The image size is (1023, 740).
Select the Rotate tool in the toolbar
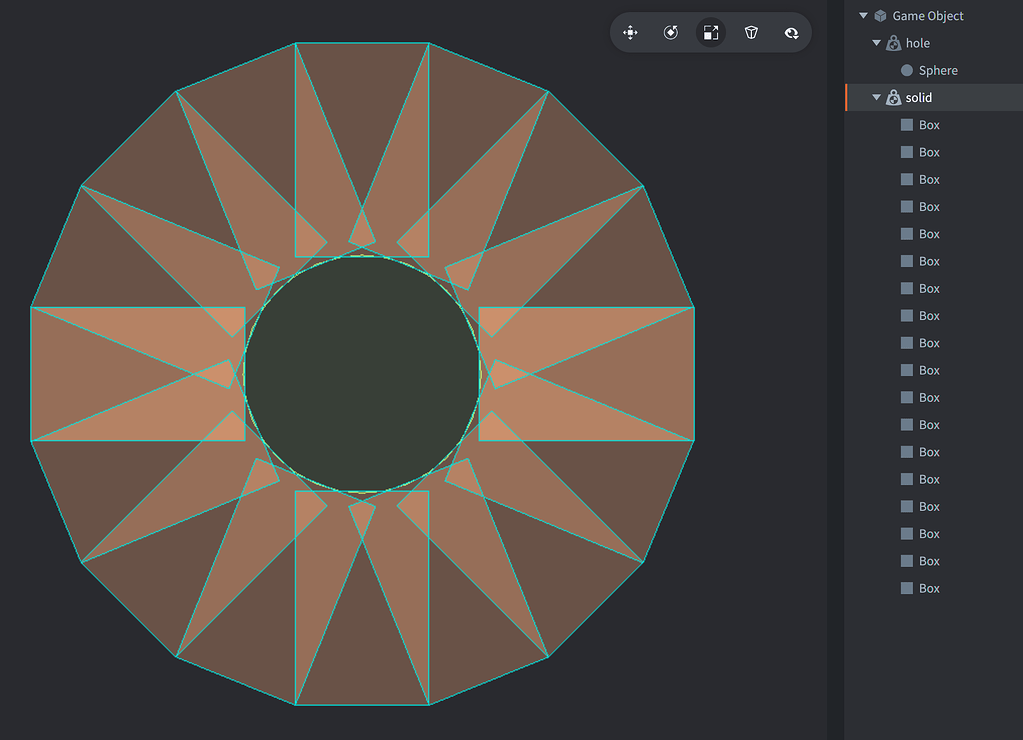tap(671, 32)
